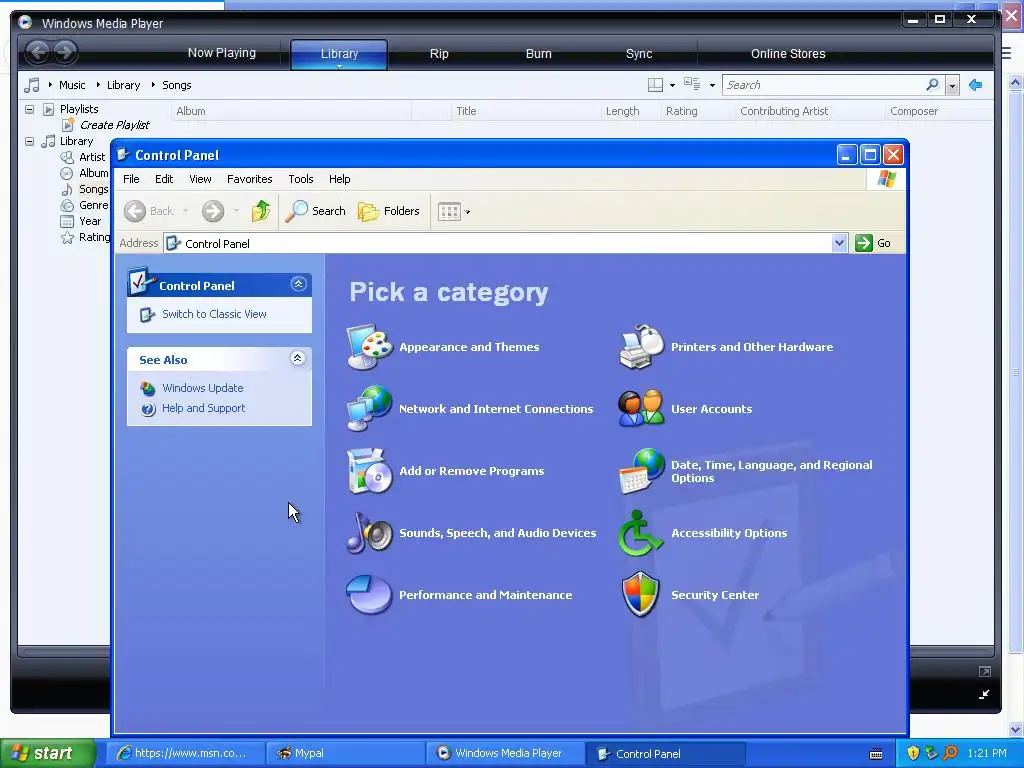The width and height of the screenshot is (1024, 768).
Task: Open the Tools menu
Action: click(x=301, y=179)
